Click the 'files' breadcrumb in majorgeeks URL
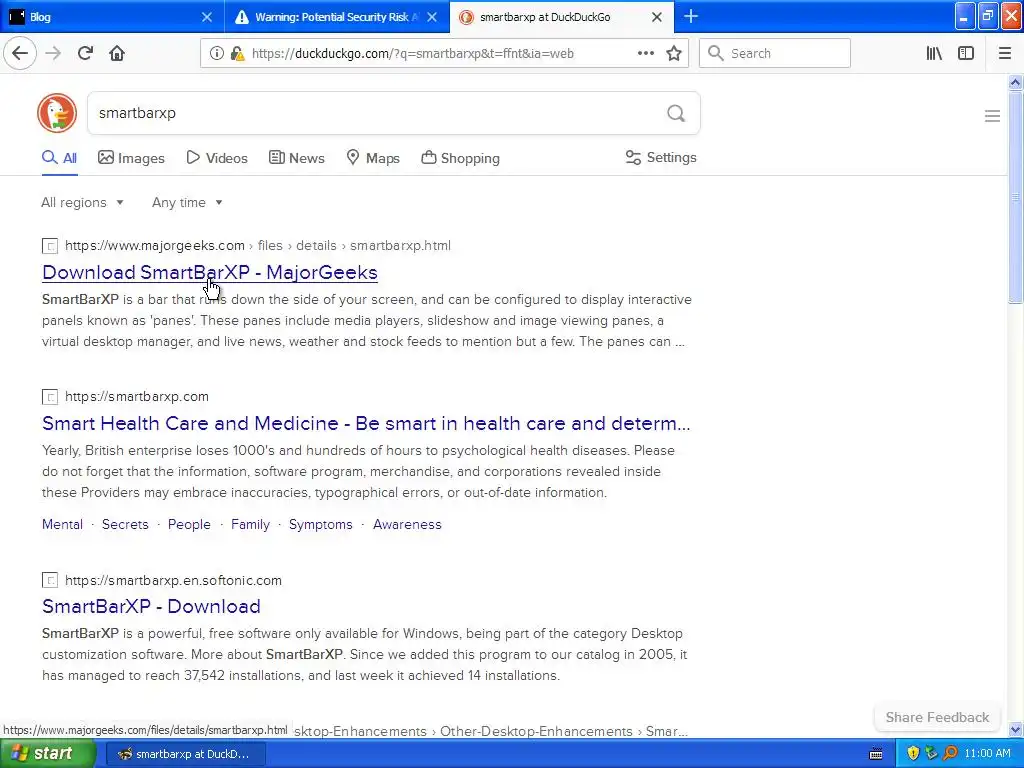Image resolution: width=1024 pixels, height=768 pixels. [x=270, y=246]
